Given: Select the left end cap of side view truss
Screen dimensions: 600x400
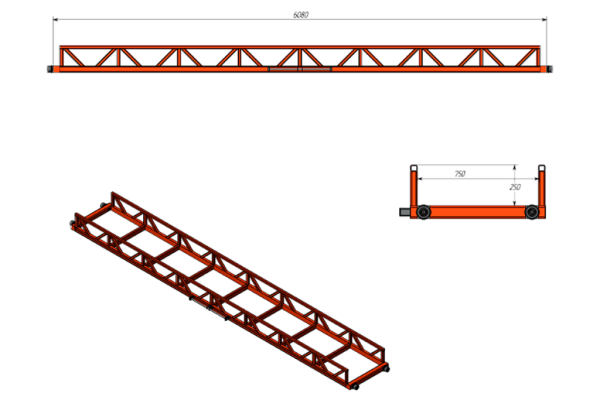Looking at the screenshot, I should point(50,69).
